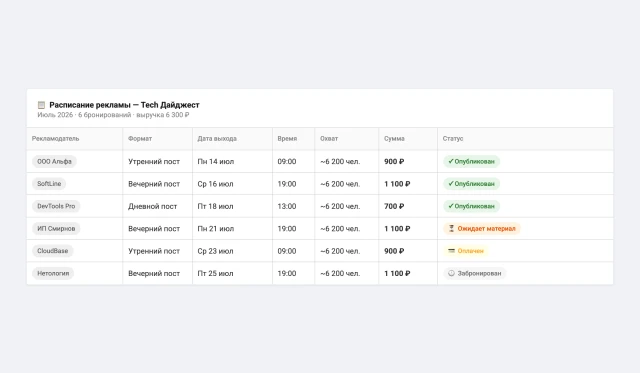Viewport: 640px width, 373px height.
Task: Click Вечерний пост in the ИП Смирнов row
Action: (154, 229)
